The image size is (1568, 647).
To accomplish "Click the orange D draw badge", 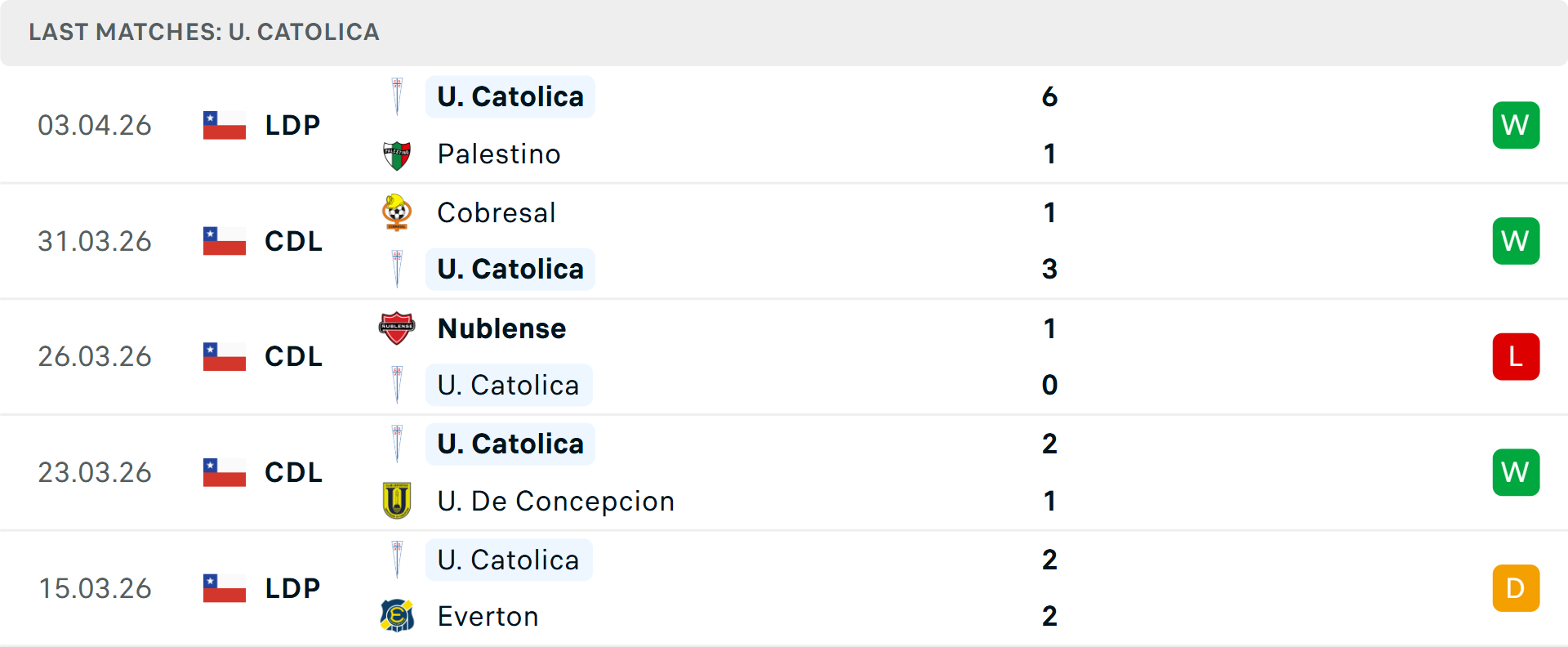I will click(x=1516, y=588).
